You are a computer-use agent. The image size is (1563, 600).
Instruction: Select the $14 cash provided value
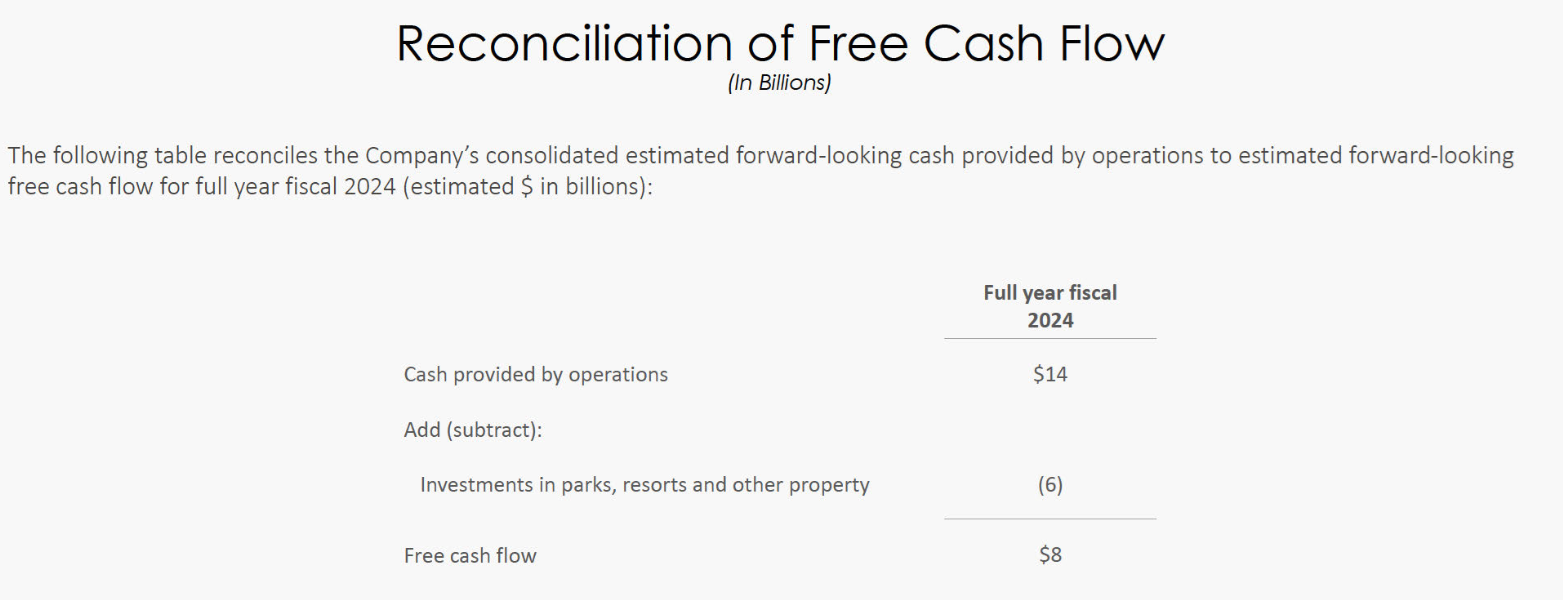click(x=1050, y=374)
